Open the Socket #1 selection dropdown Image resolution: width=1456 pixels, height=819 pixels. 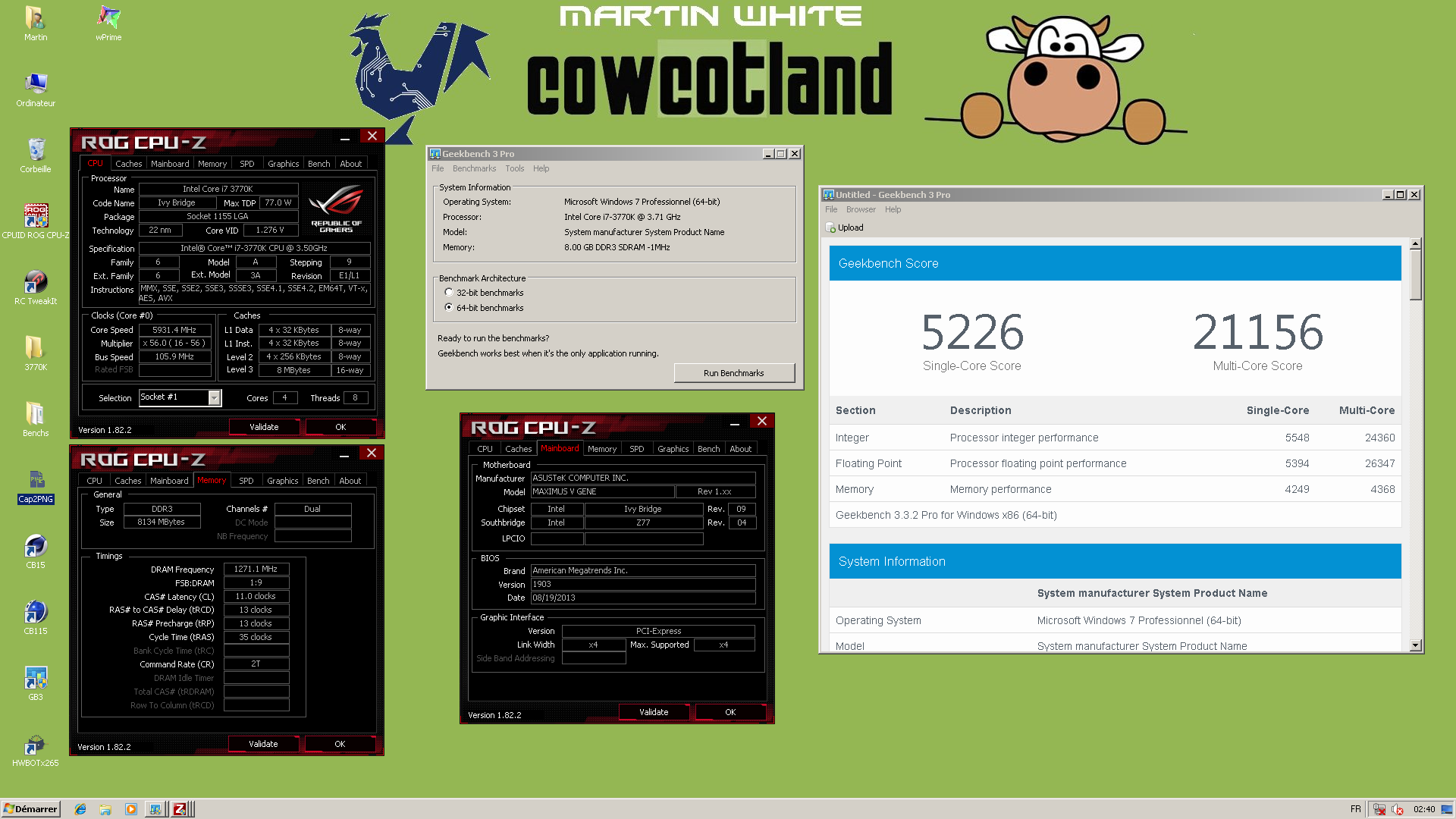(x=215, y=398)
